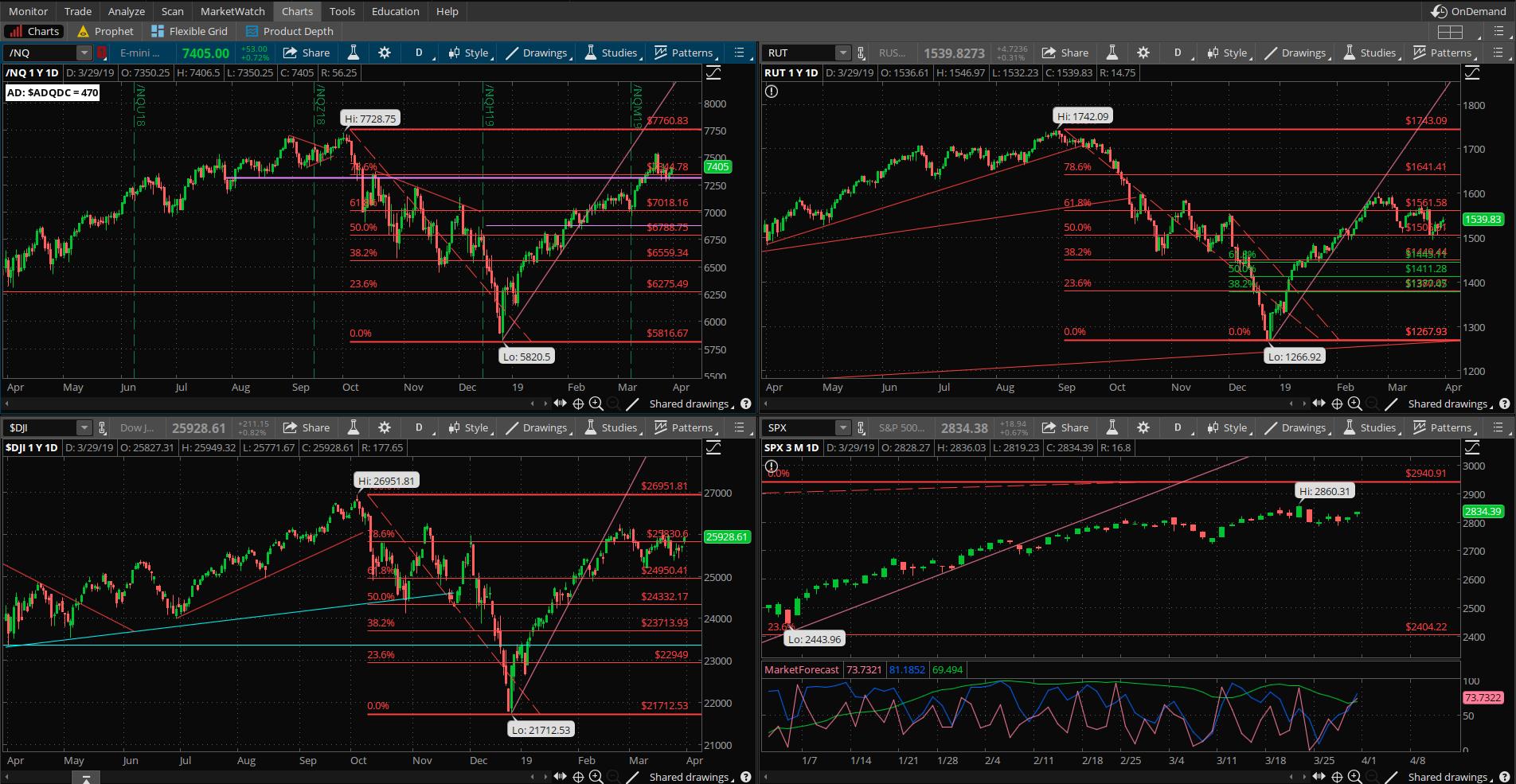Switch to the Analyze tab
1516x784 pixels.
click(x=127, y=11)
